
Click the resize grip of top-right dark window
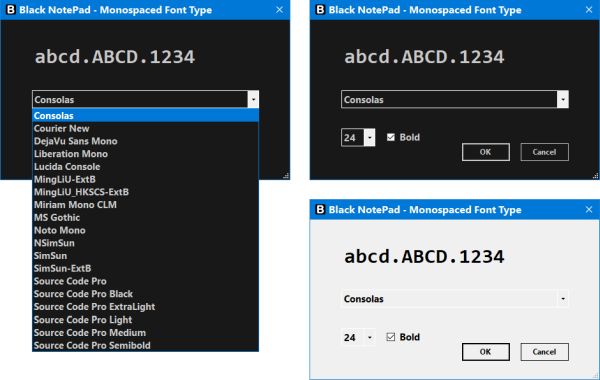coord(595,176)
